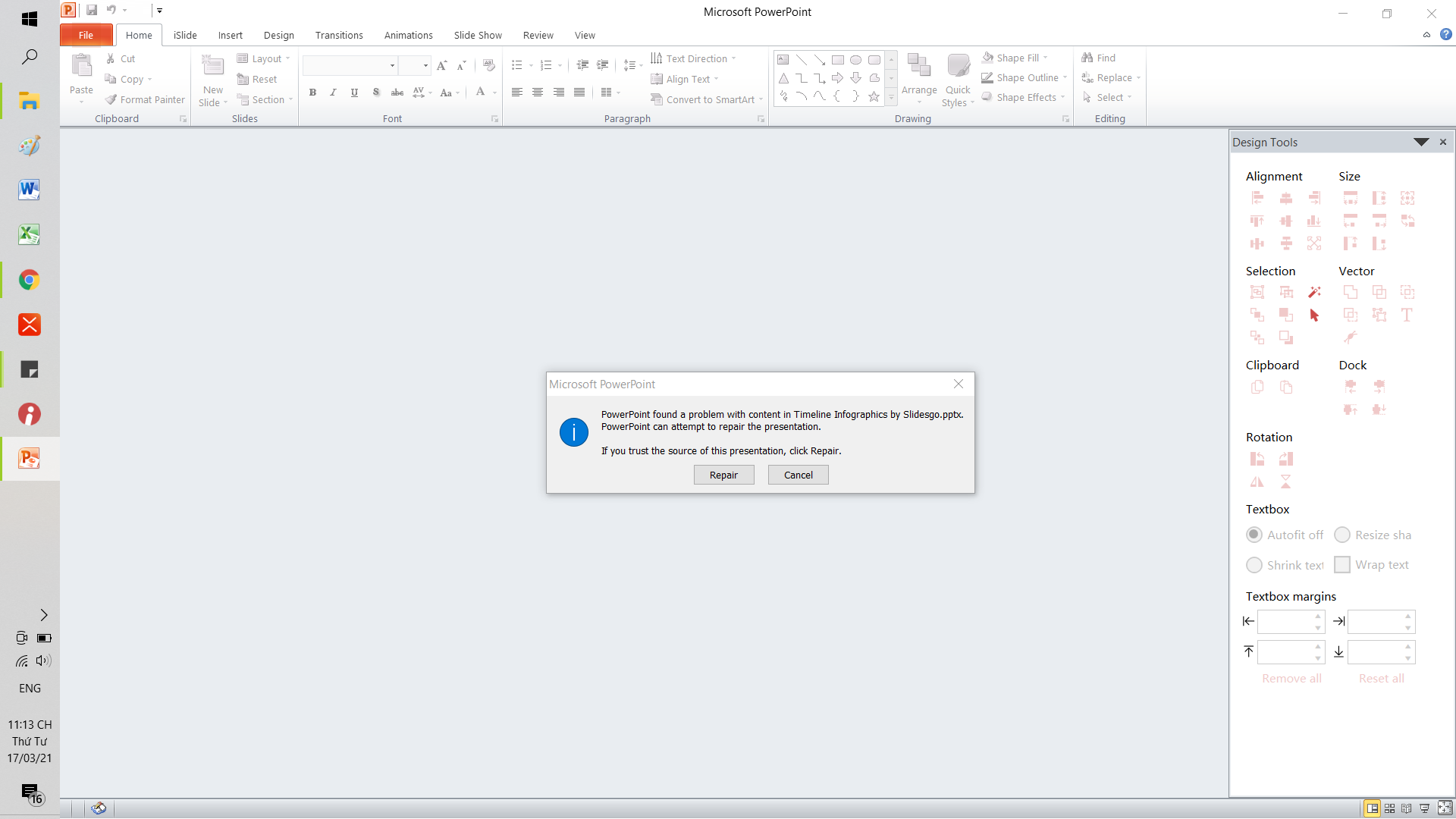Close the Microsoft PowerPoint repair dialog

pos(959,384)
